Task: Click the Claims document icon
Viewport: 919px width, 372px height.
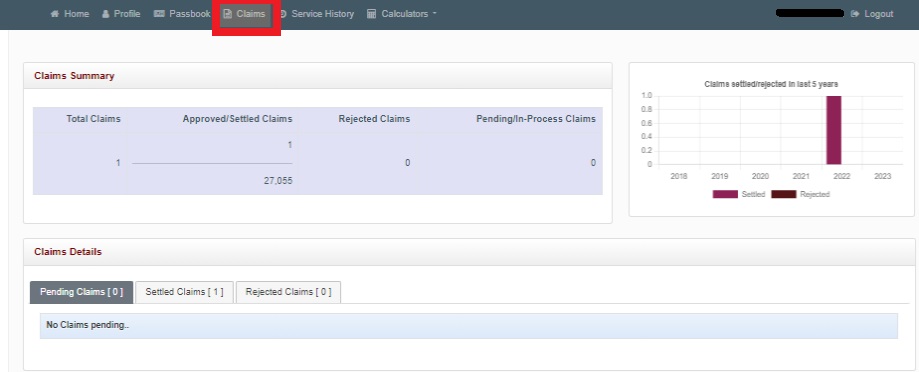Action: [228, 13]
